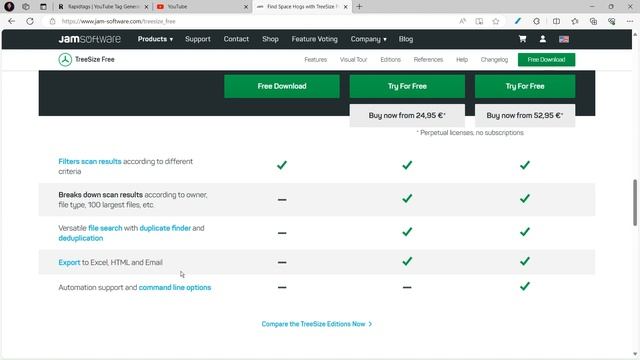Open the workspaces icon beside profile avatar
The width and height of the screenshot is (640, 360).
[x=26, y=7]
